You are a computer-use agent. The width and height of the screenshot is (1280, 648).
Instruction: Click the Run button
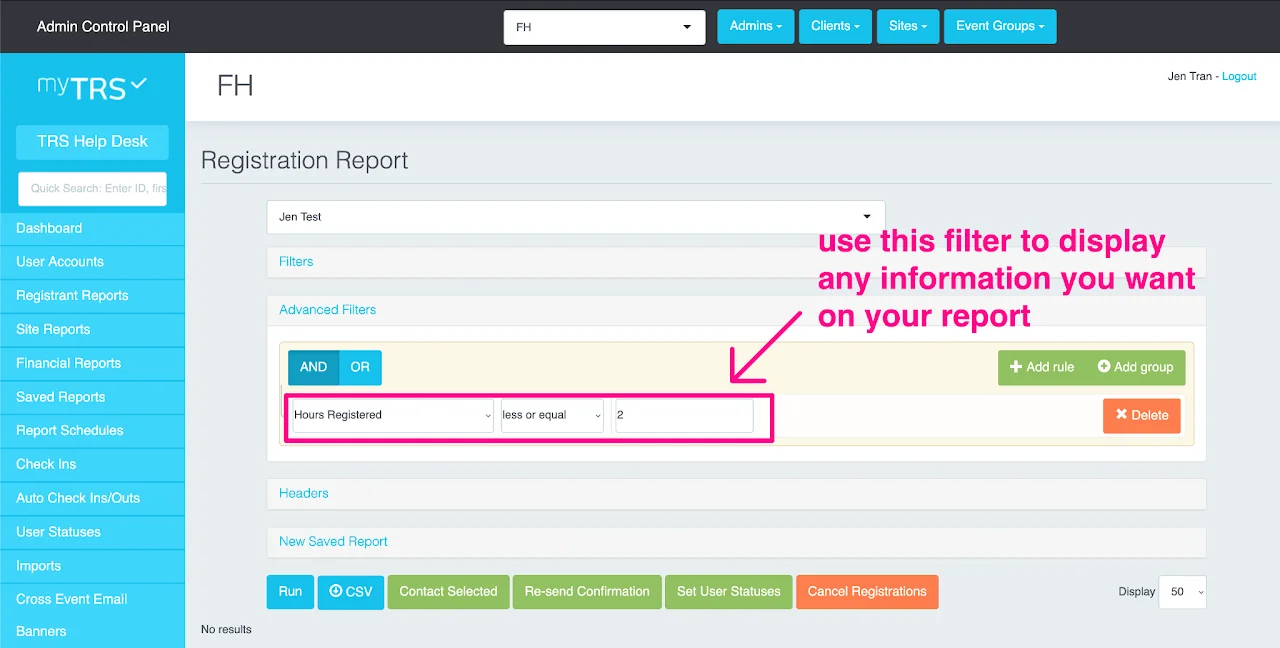point(290,592)
